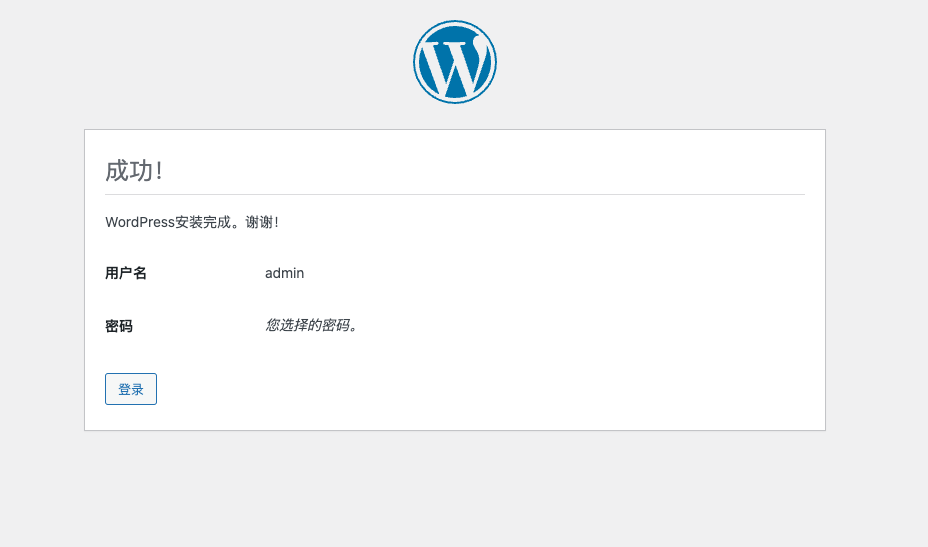The width and height of the screenshot is (928, 547).
Task: Click the 密码 label
Action: 119,326
